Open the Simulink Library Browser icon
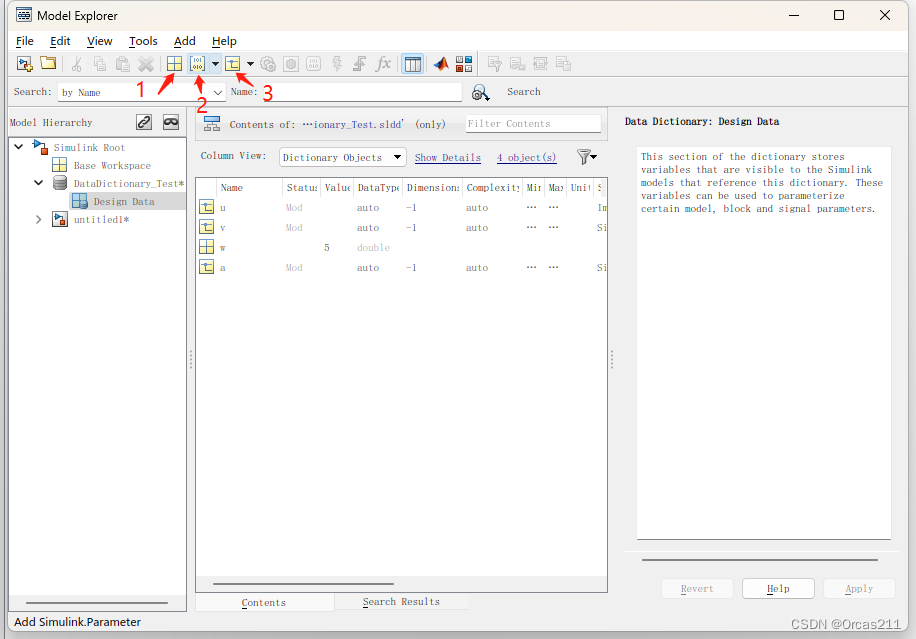The image size is (916, 639). click(x=464, y=64)
